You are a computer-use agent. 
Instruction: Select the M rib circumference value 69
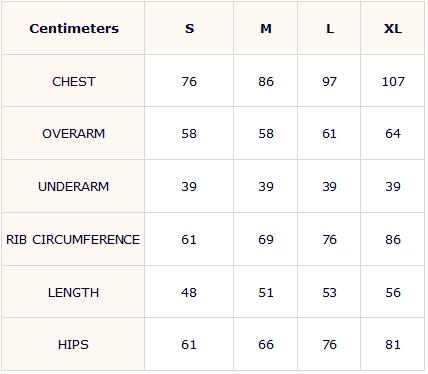coord(266,239)
